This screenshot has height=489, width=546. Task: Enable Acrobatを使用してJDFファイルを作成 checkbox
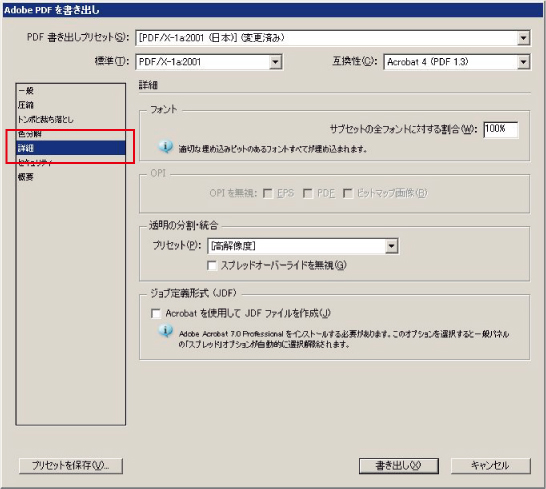coord(156,313)
